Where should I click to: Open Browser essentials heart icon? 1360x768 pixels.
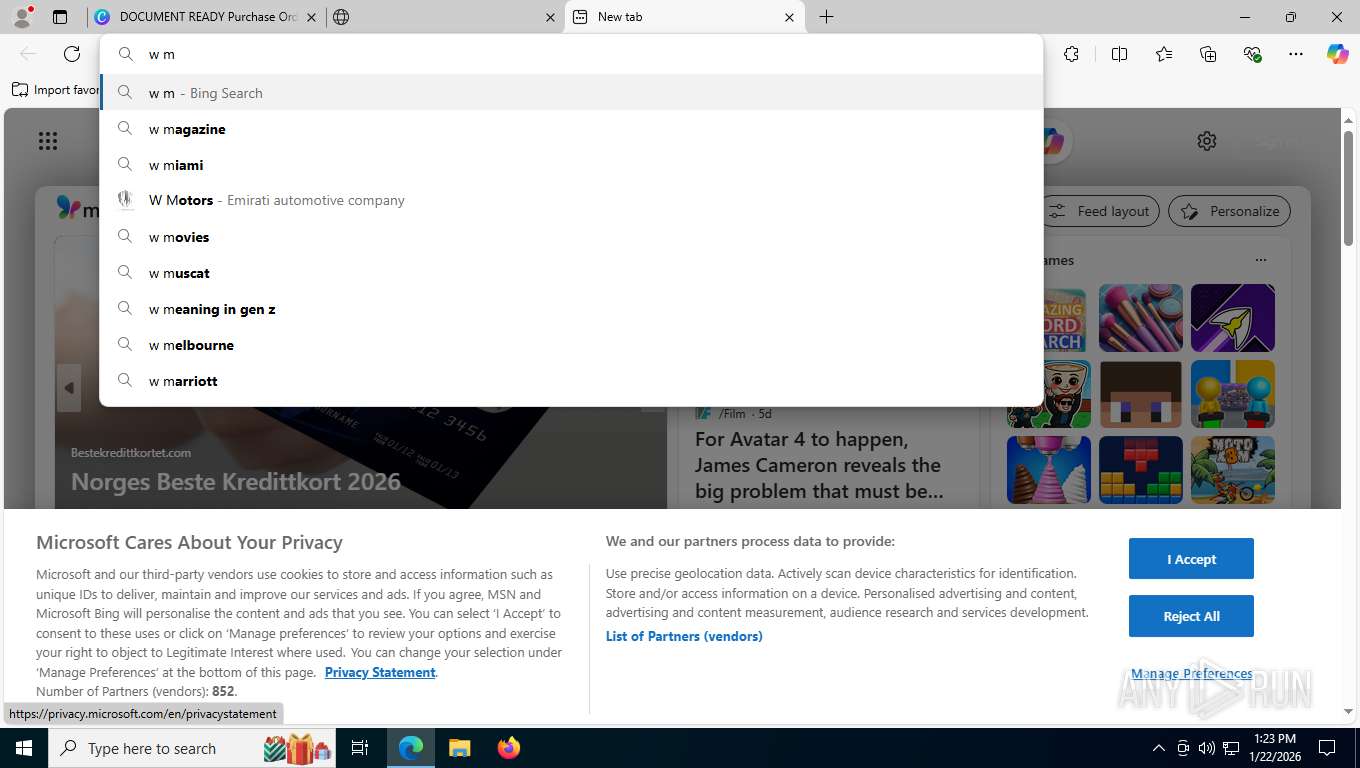pyautogui.click(x=1252, y=54)
